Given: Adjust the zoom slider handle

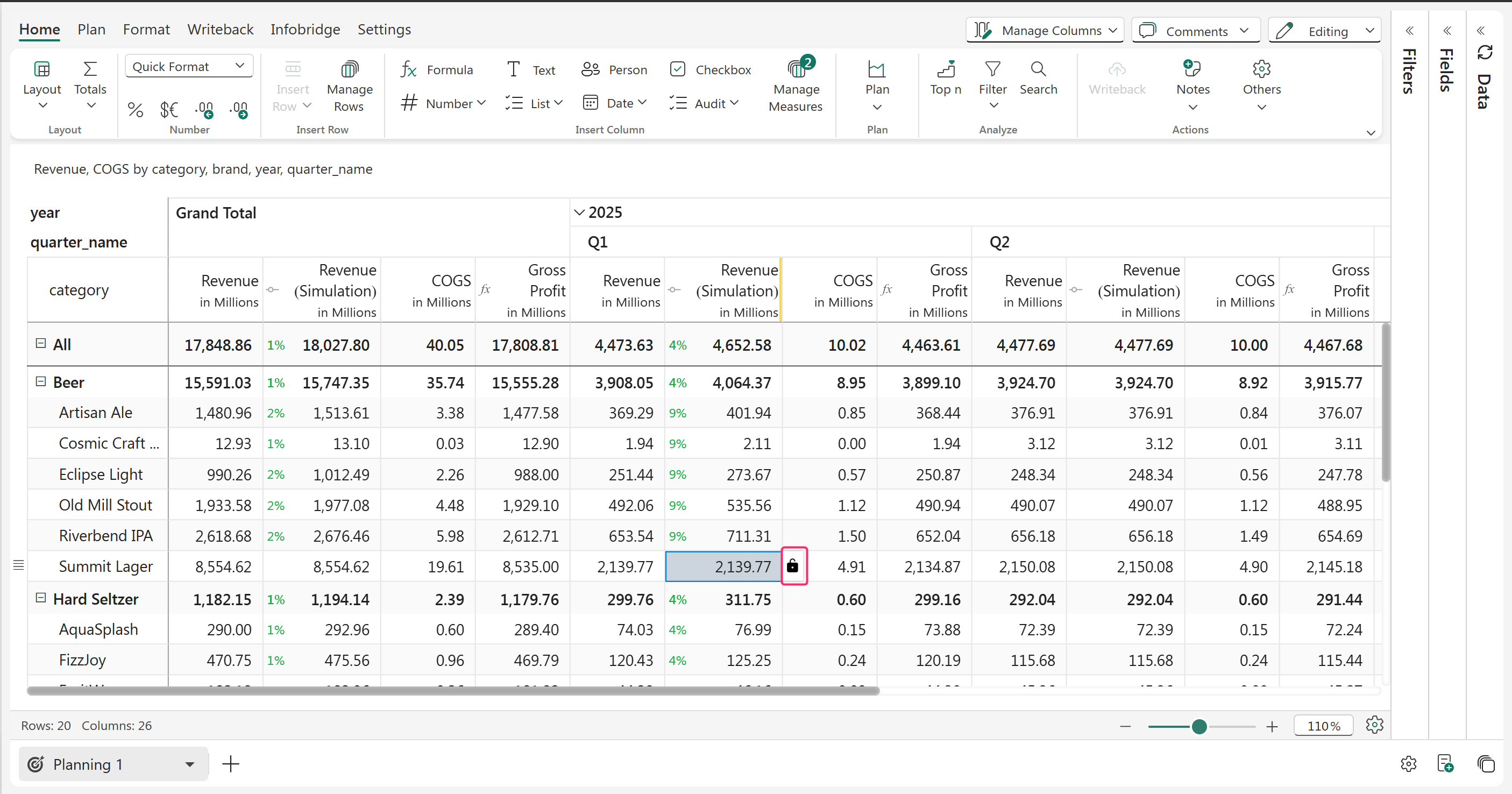Looking at the screenshot, I should pyautogui.click(x=1198, y=727).
